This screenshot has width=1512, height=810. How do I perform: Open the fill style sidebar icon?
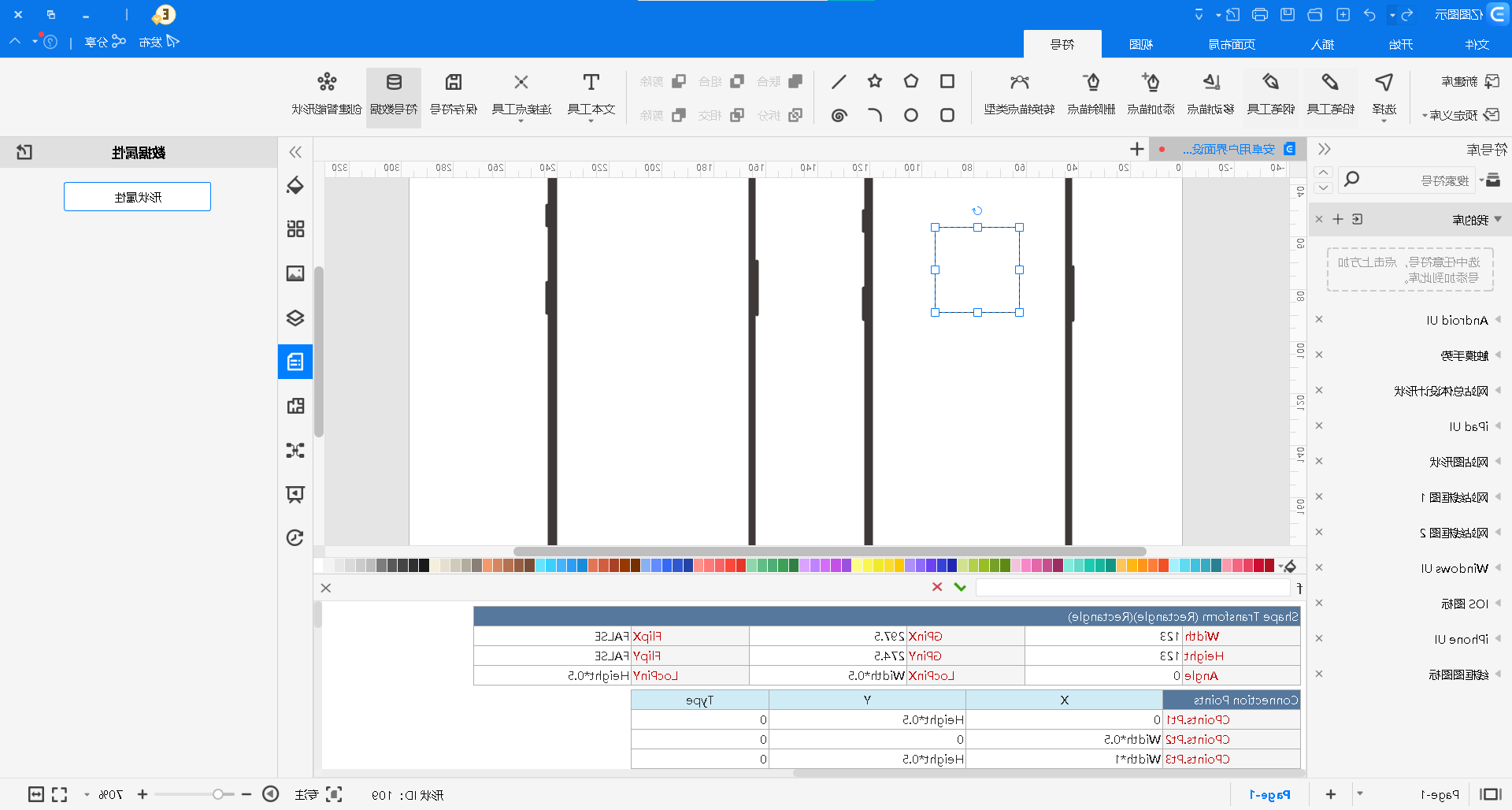pyautogui.click(x=295, y=186)
